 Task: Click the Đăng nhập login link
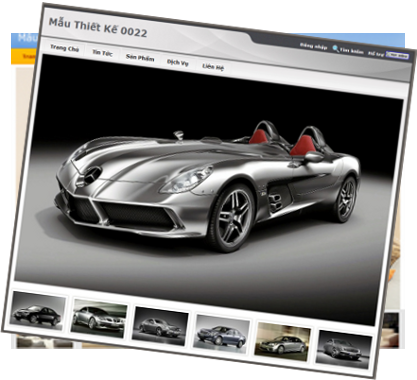coord(314,46)
